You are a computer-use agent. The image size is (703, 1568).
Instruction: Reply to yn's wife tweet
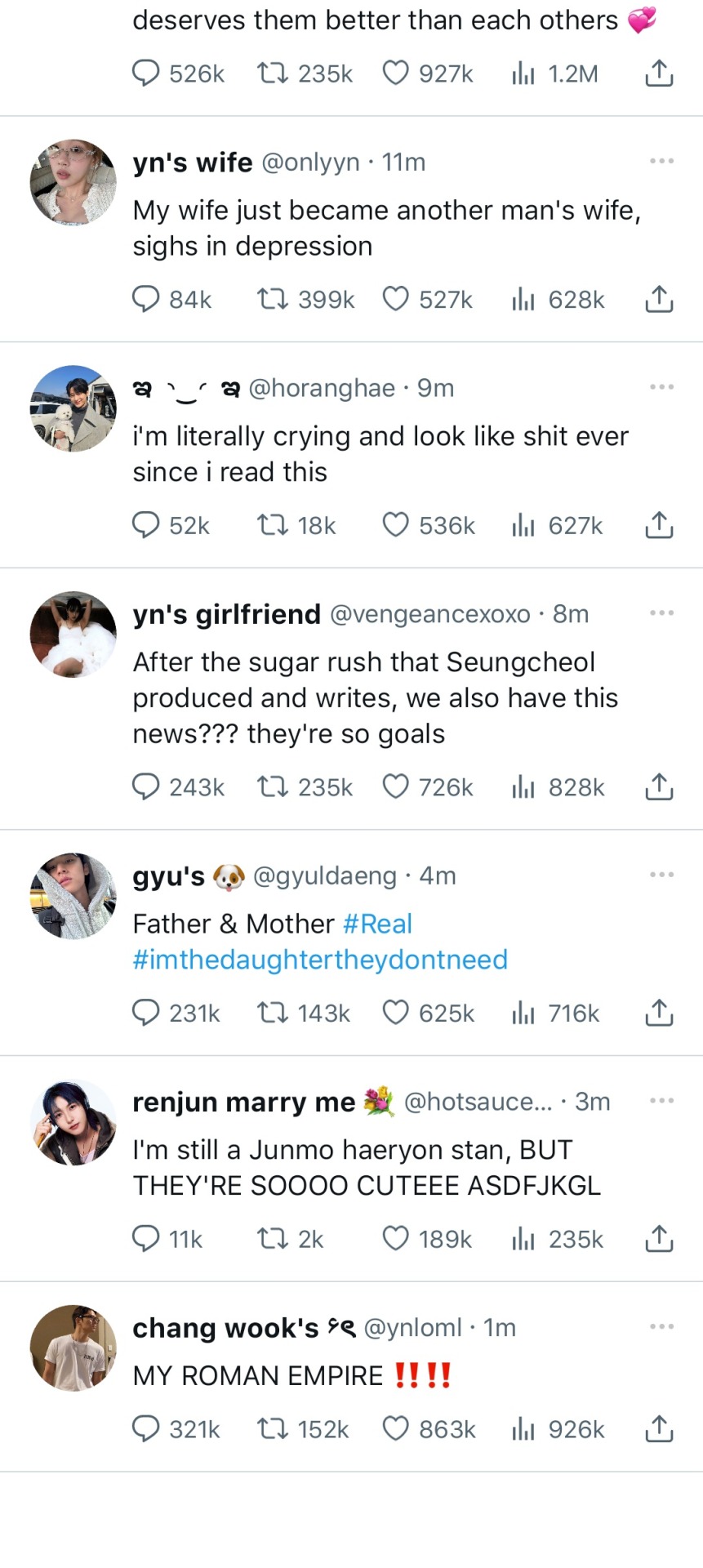click(145, 300)
